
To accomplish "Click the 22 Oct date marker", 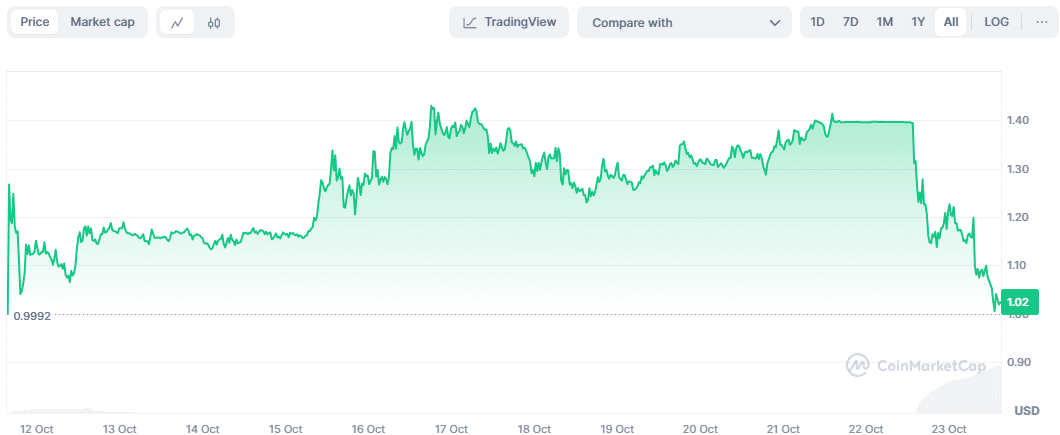I will (866, 429).
